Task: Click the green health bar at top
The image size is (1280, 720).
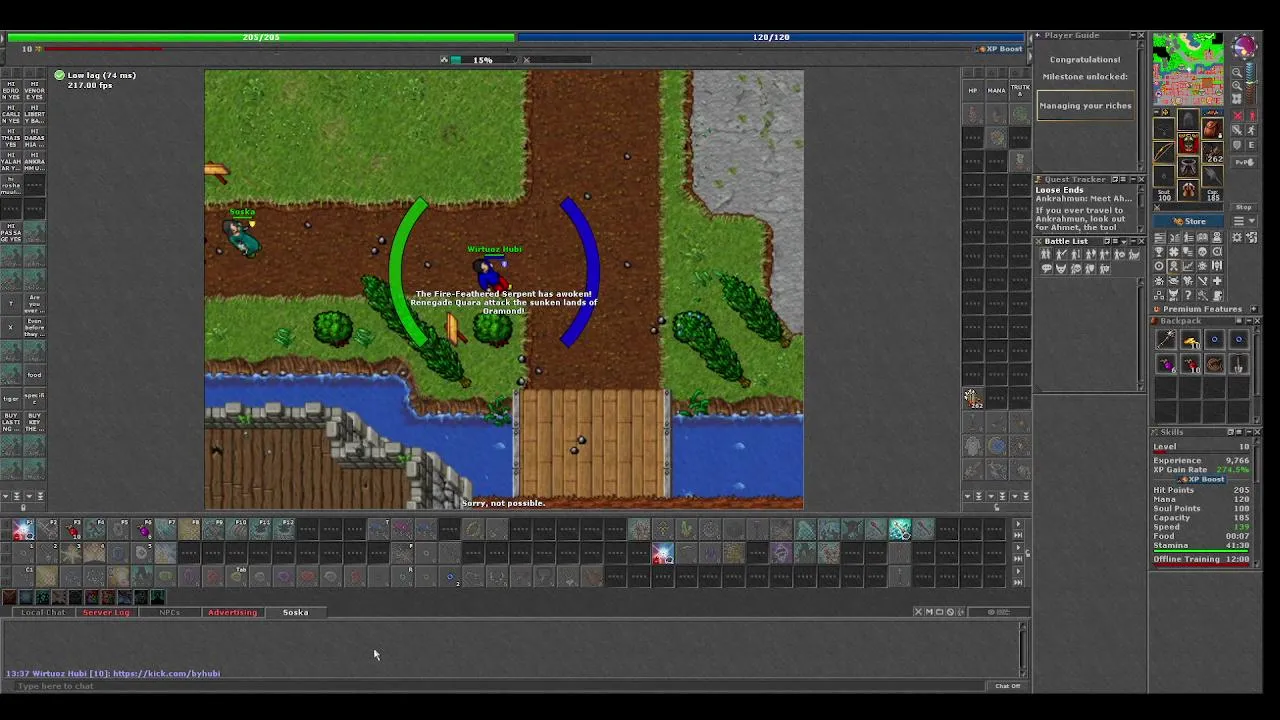Action: [260, 37]
